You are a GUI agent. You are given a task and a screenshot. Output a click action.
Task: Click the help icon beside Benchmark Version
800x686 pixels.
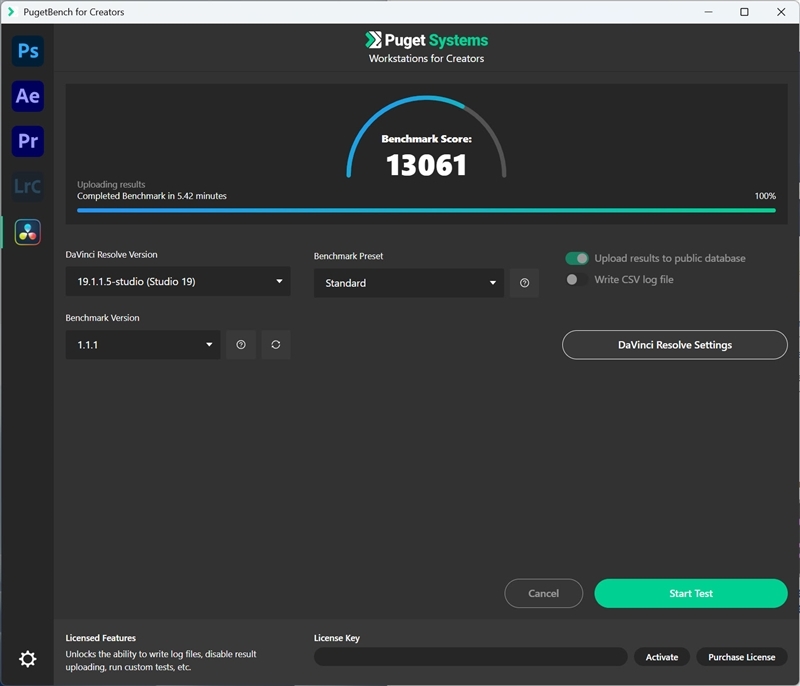(x=241, y=344)
